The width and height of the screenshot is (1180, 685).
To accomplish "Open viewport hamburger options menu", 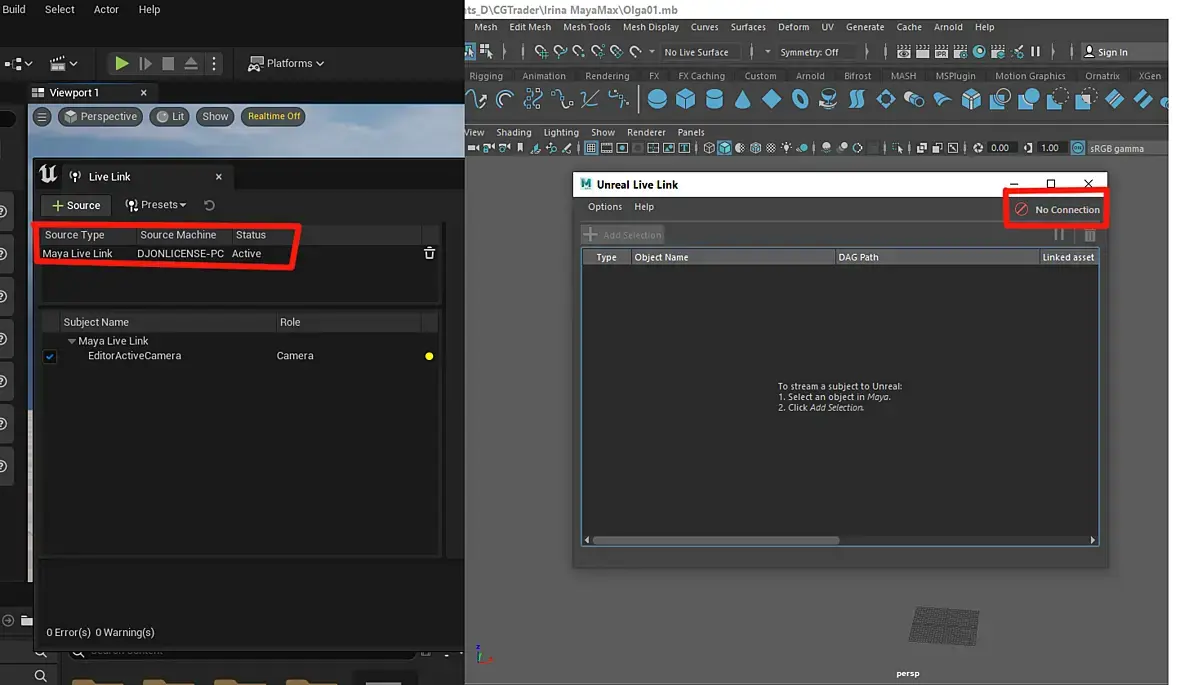I will tap(42, 117).
